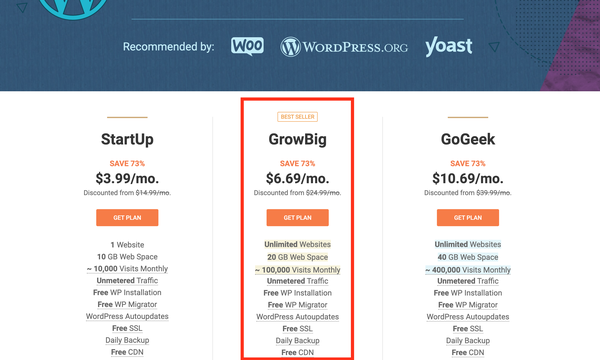Click GrowBig Unmetered Traffic feature
This screenshot has height=360, width=600.
coord(297,281)
